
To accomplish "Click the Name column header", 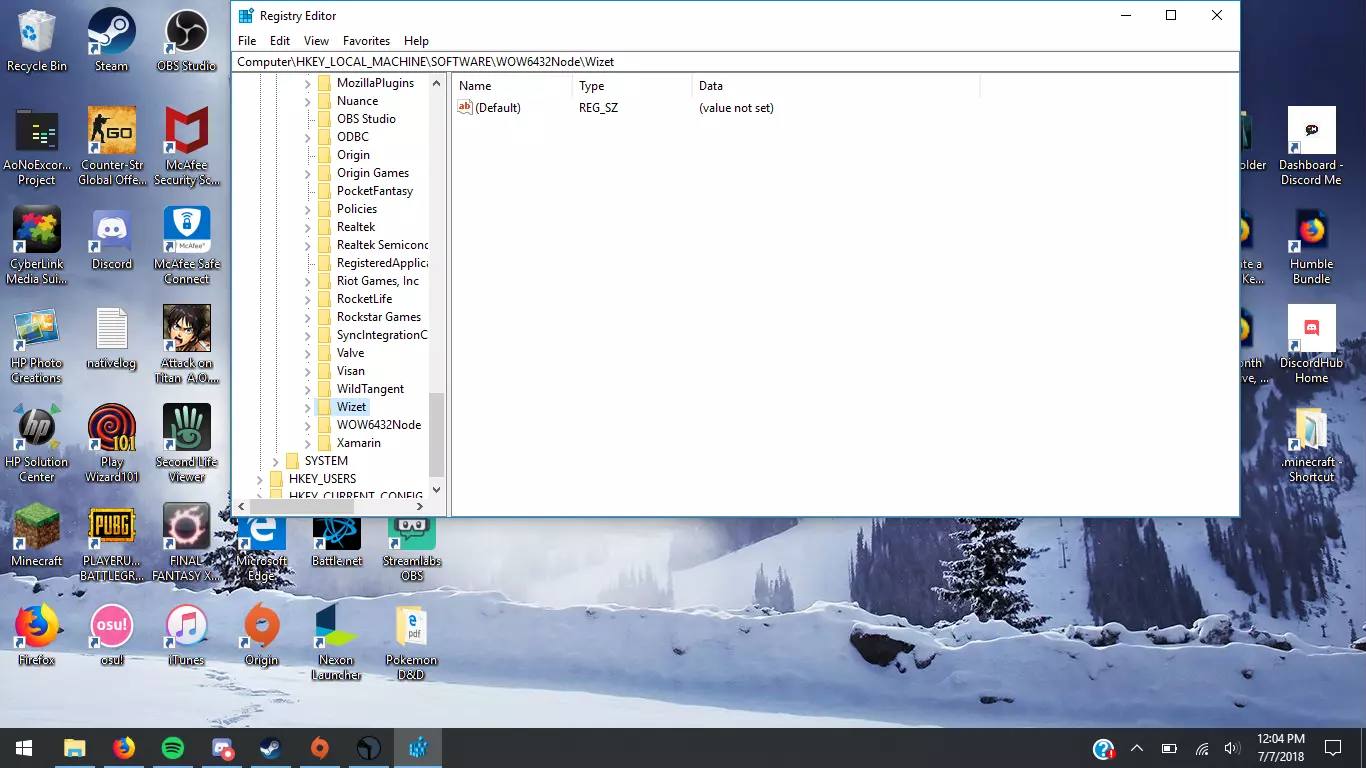I will coord(475,86).
